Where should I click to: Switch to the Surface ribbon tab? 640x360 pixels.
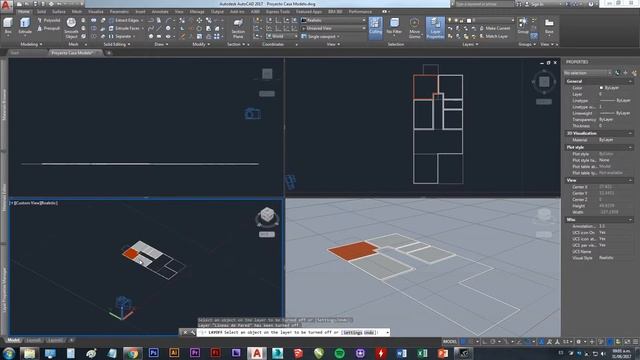[x=59, y=12]
